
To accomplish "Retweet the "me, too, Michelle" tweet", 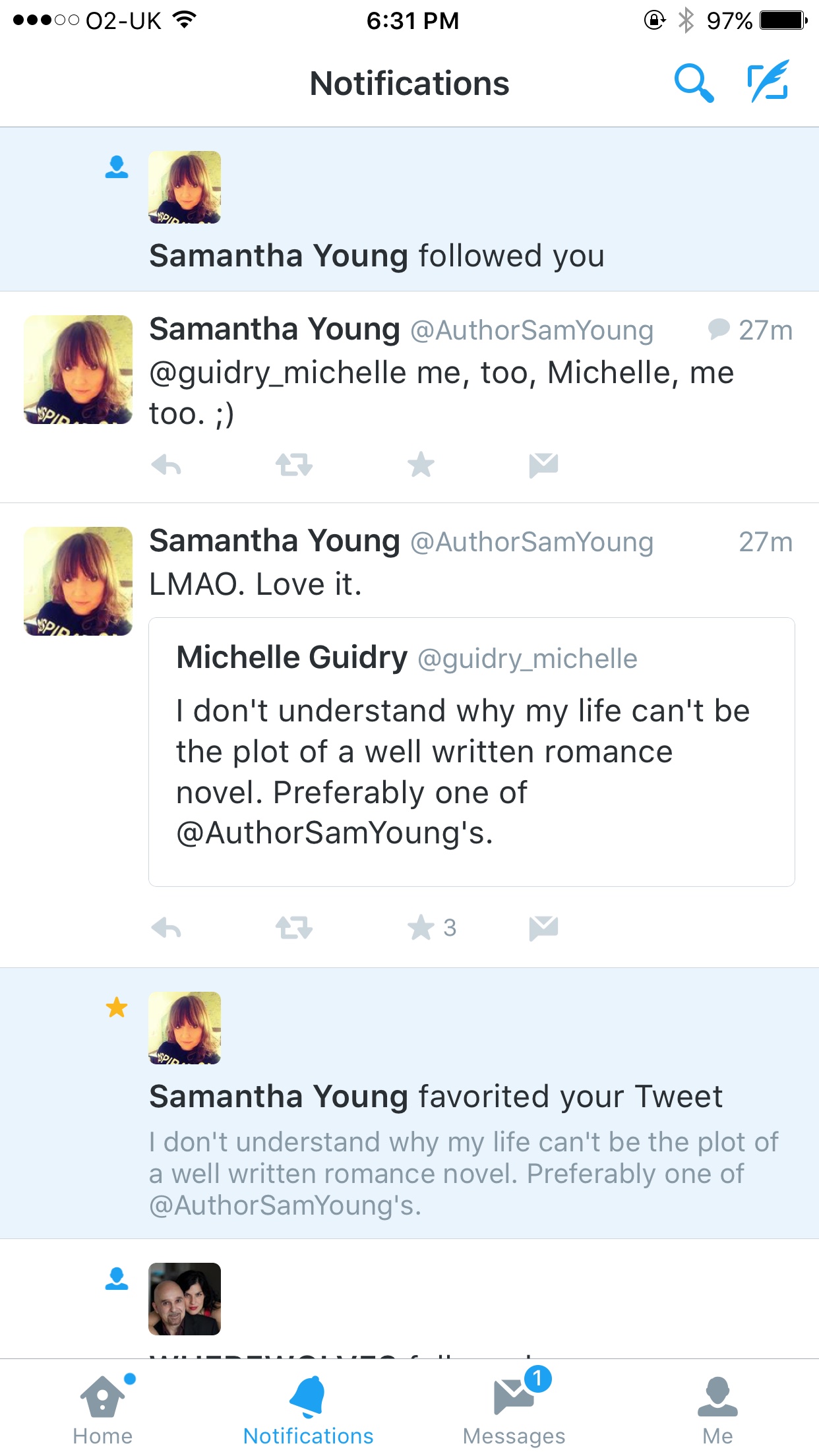I will (x=293, y=466).
